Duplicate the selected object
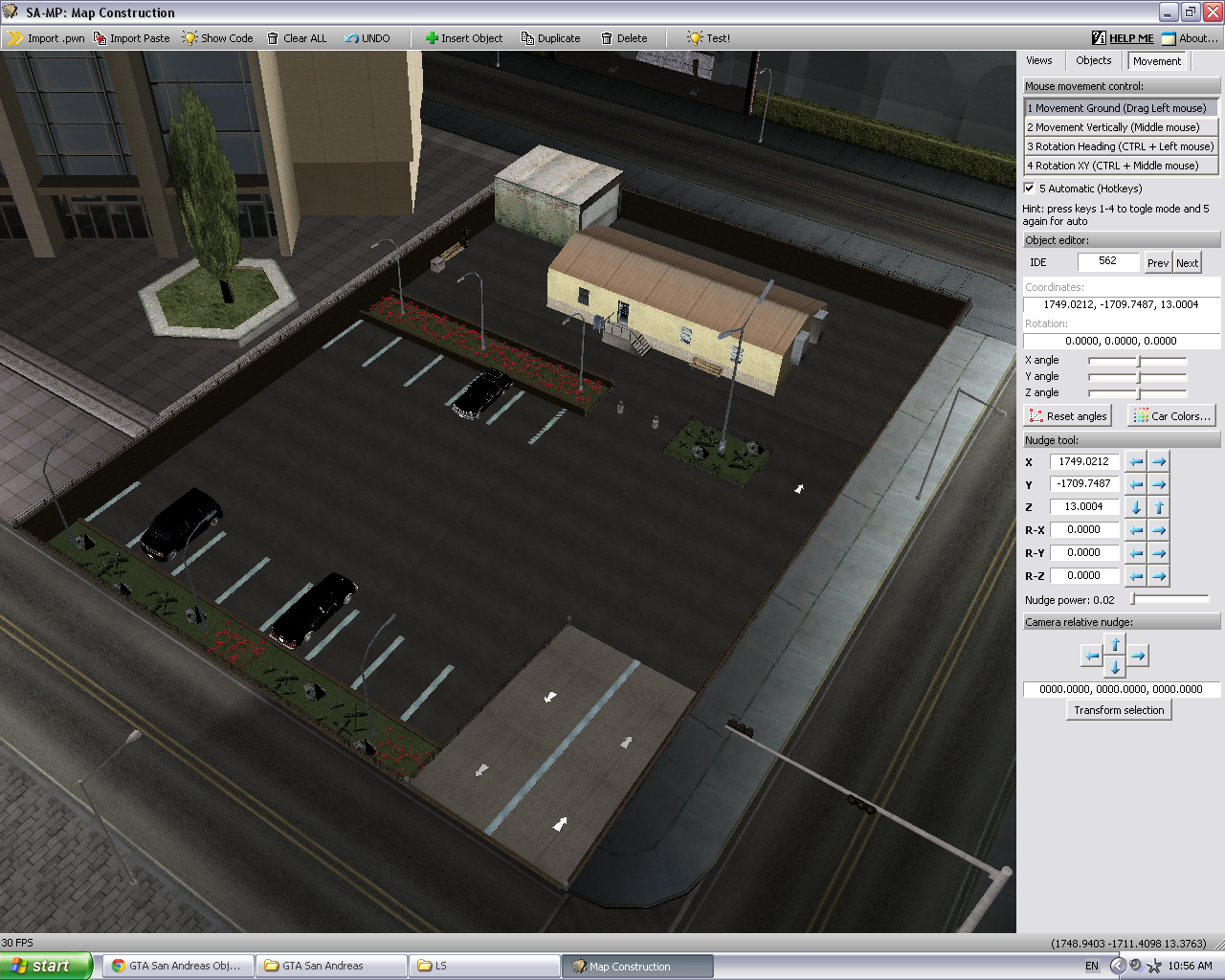 tap(550, 38)
